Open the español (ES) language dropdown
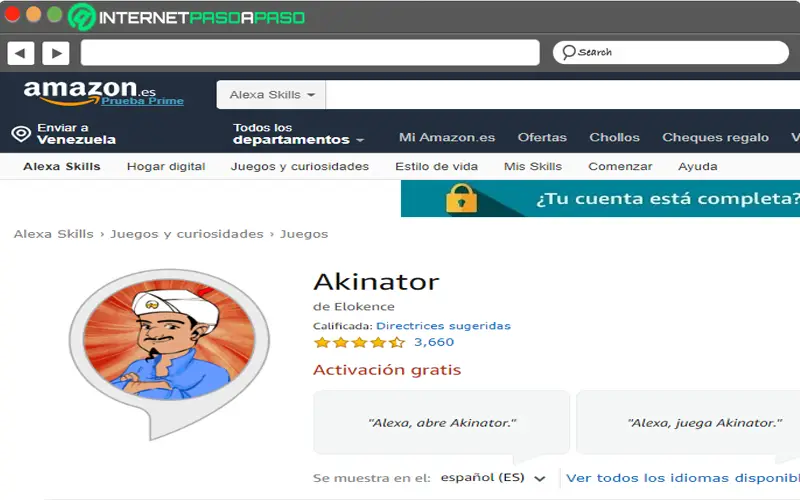 click(493, 478)
